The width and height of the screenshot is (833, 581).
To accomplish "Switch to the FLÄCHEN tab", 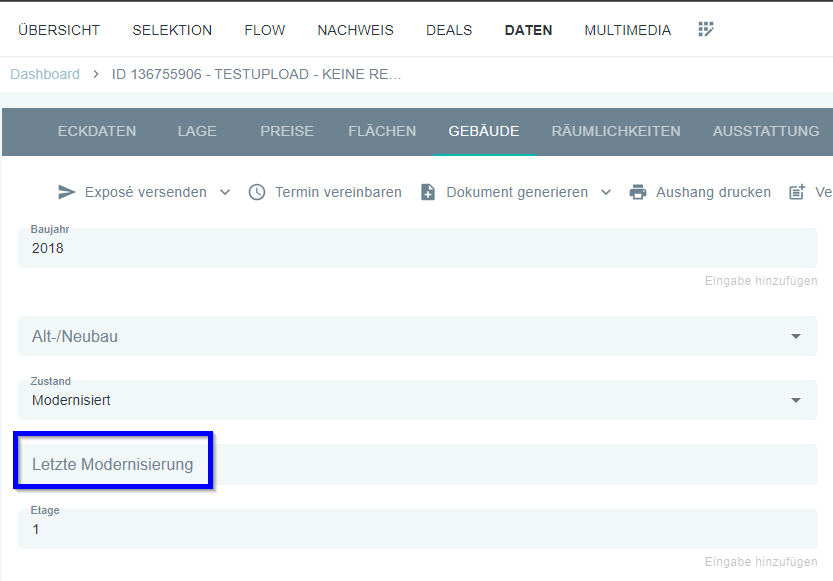I will click(382, 131).
